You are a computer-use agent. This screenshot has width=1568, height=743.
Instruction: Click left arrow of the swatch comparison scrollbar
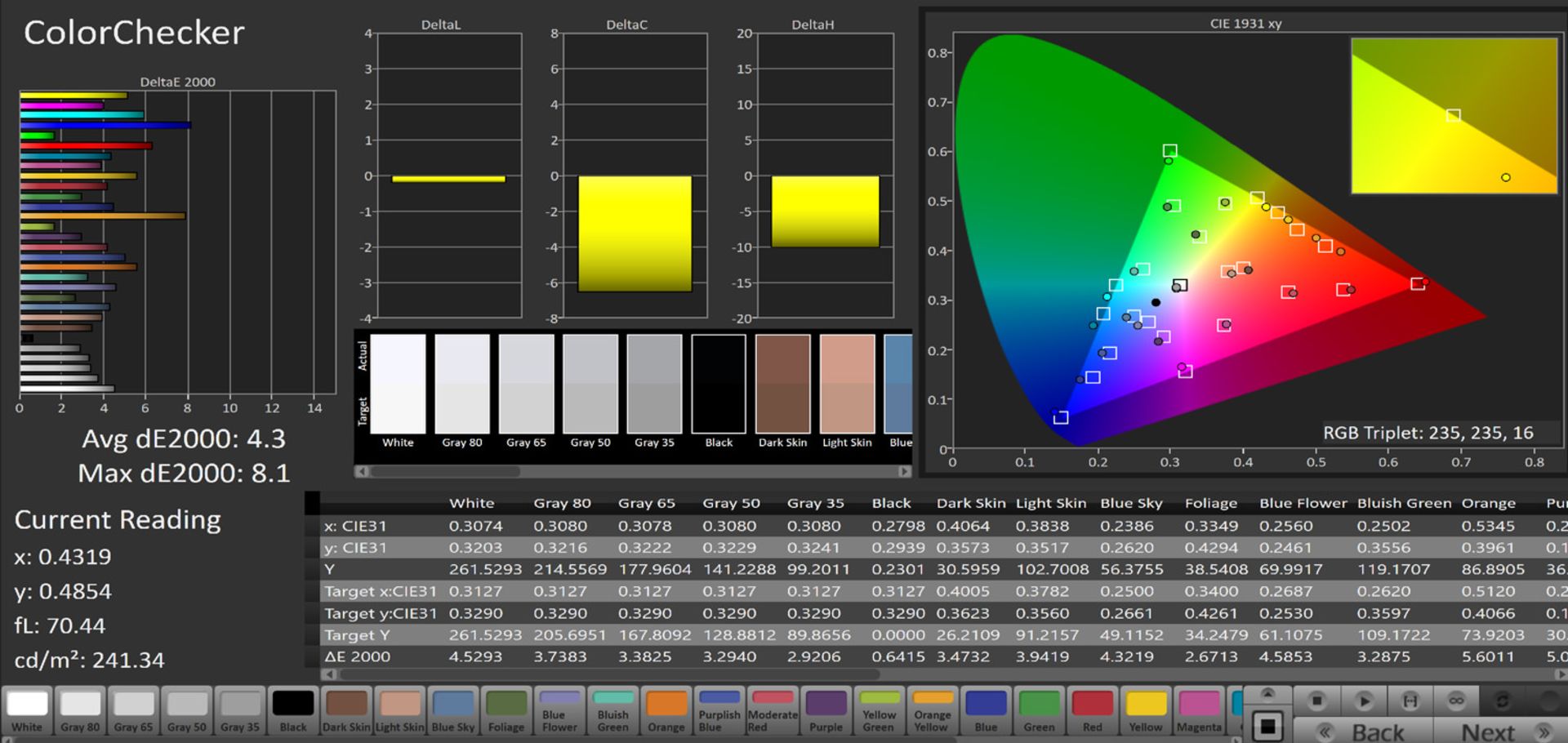point(362,471)
